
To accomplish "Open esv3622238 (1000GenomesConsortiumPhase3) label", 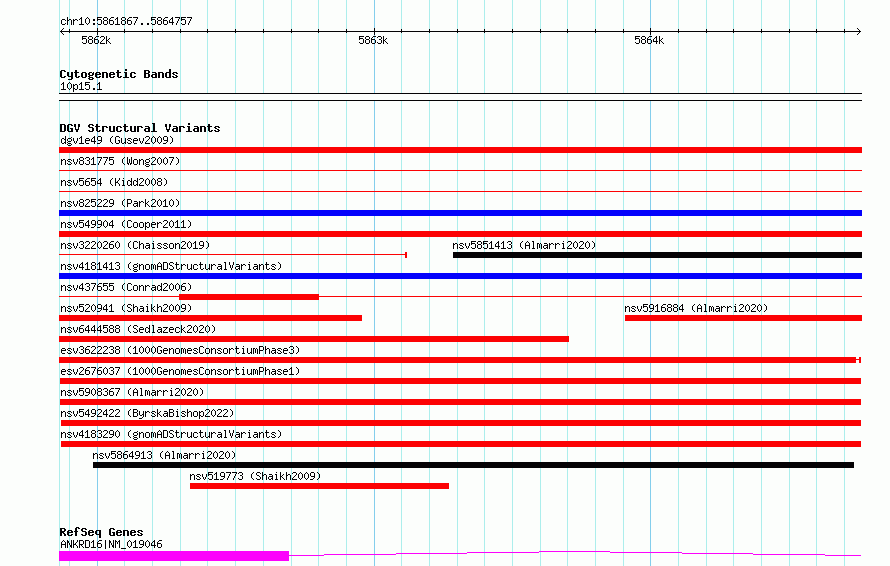I will pos(180,350).
